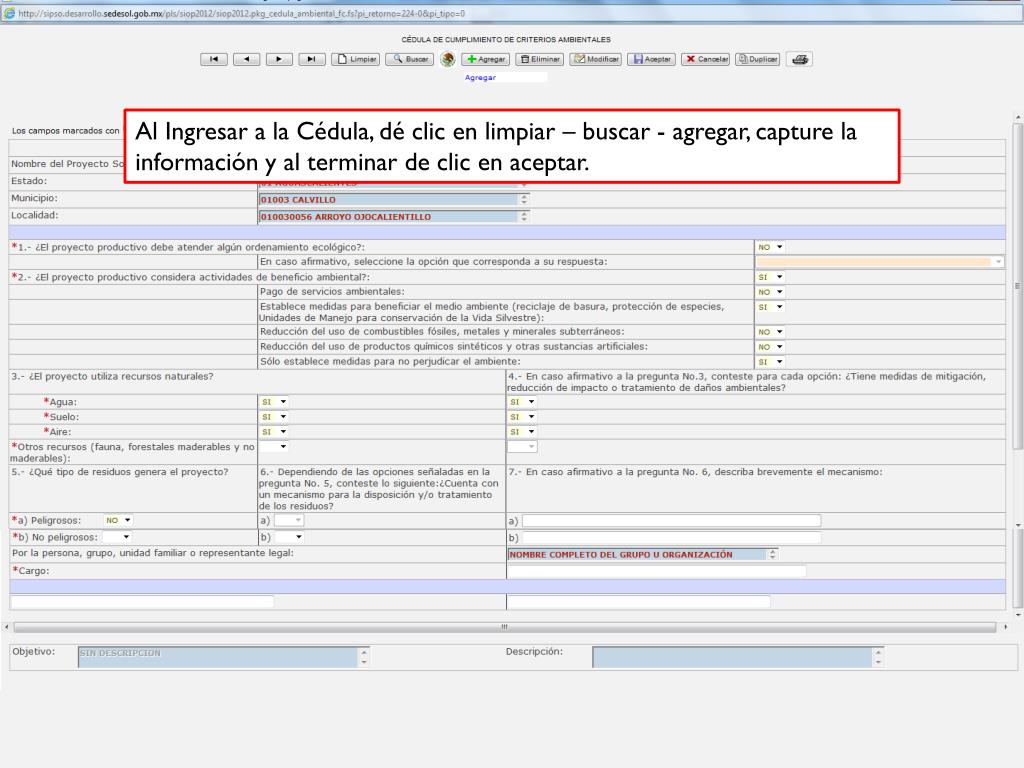Viewport: 1024px width, 768px height.
Task: Jump to last record navigation button
Action: (x=312, y=59)
